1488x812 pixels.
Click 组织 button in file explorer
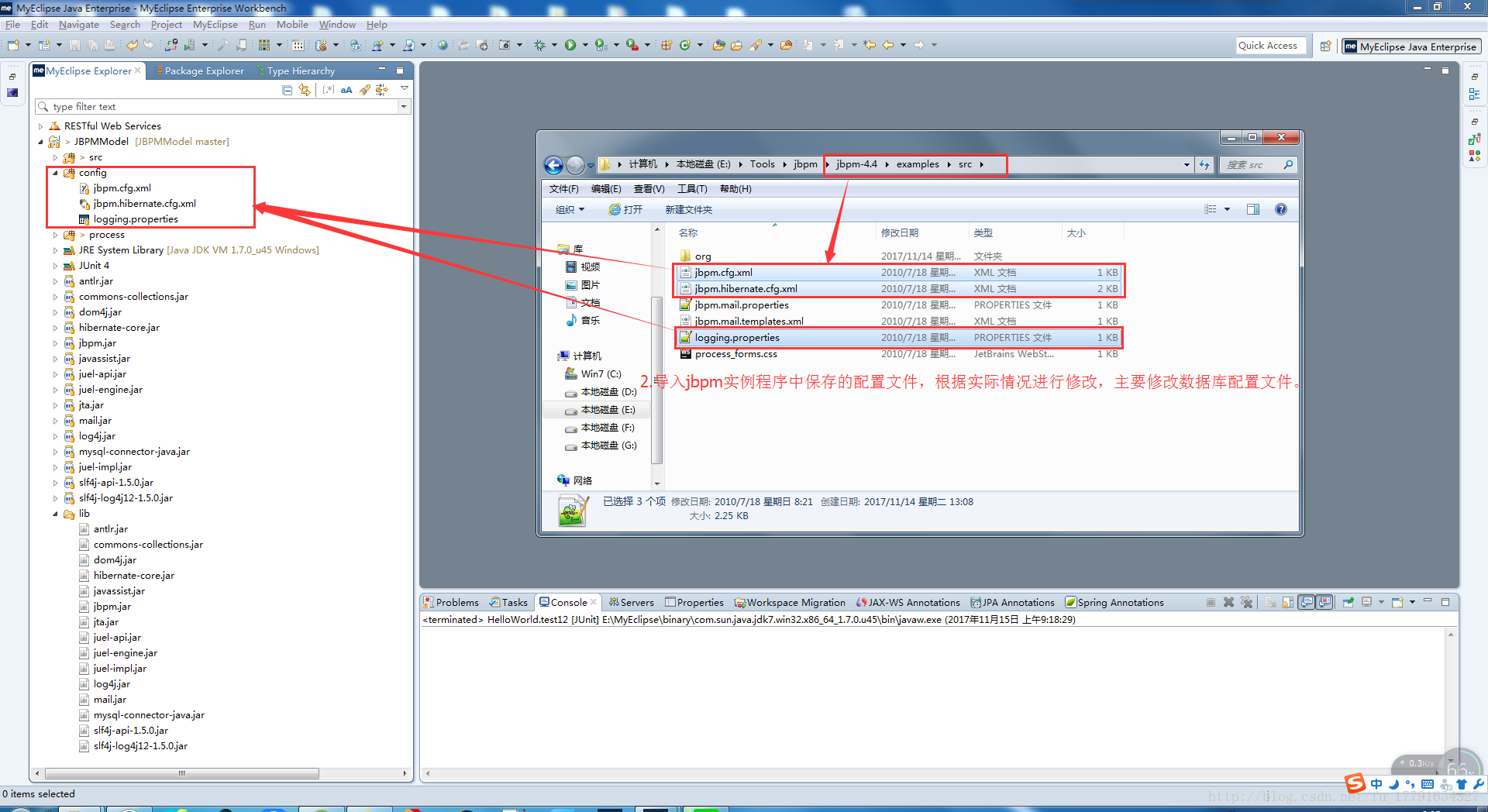570,210
